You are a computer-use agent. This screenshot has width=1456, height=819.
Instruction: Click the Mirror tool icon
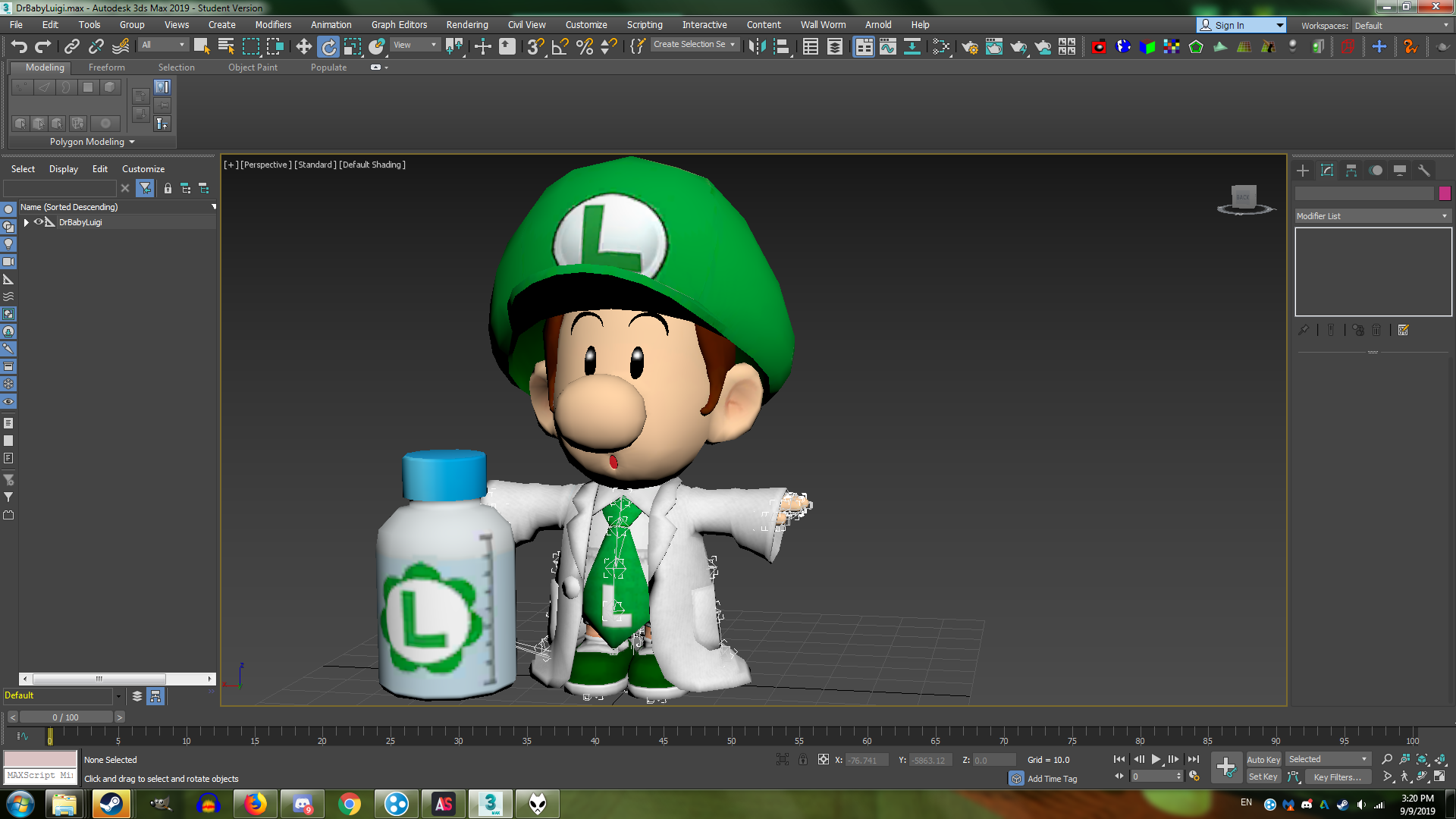(x=757, y=46)
